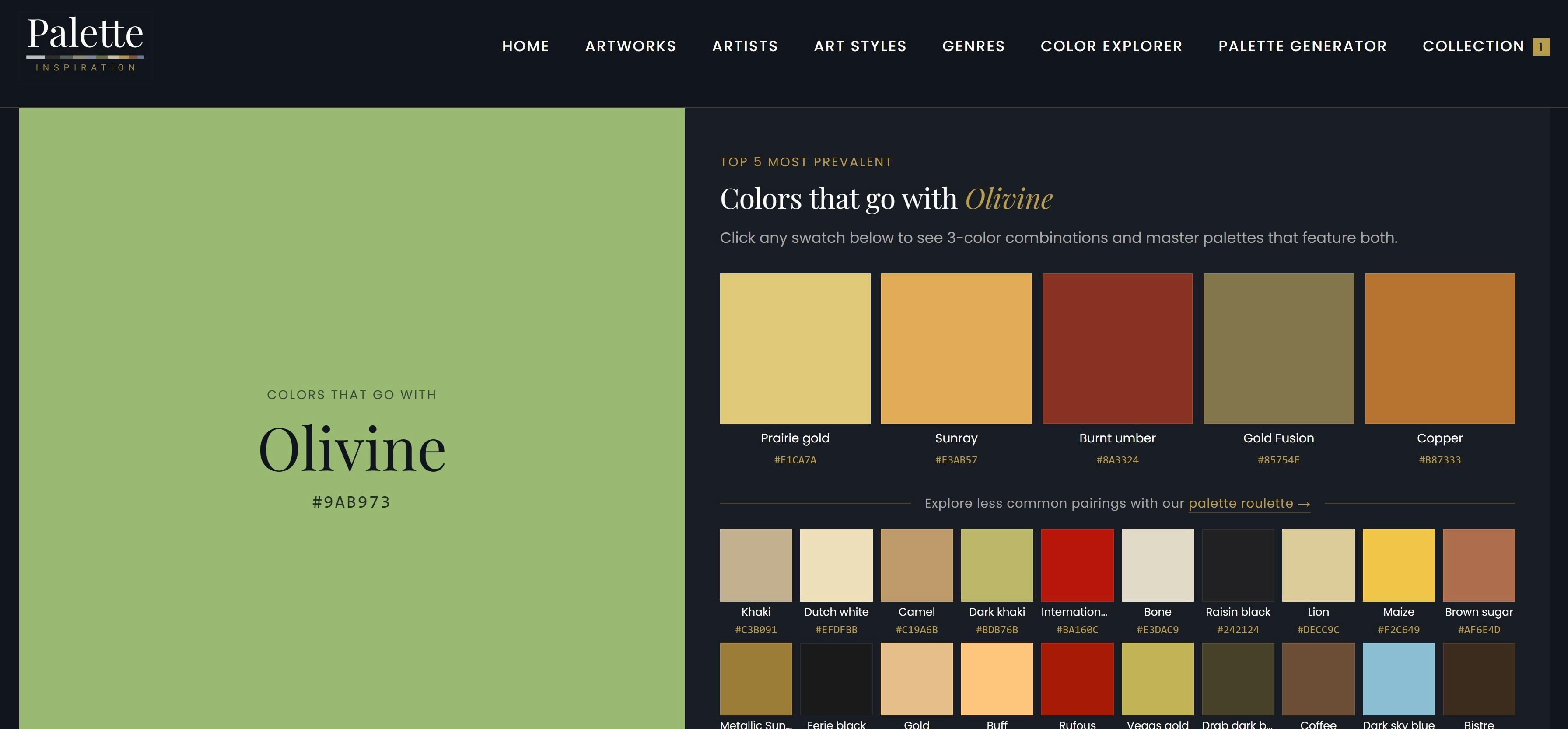1568x729 pixels.
Task: Click hex code #242124 under Raisin black
Action: [1238, 630]
